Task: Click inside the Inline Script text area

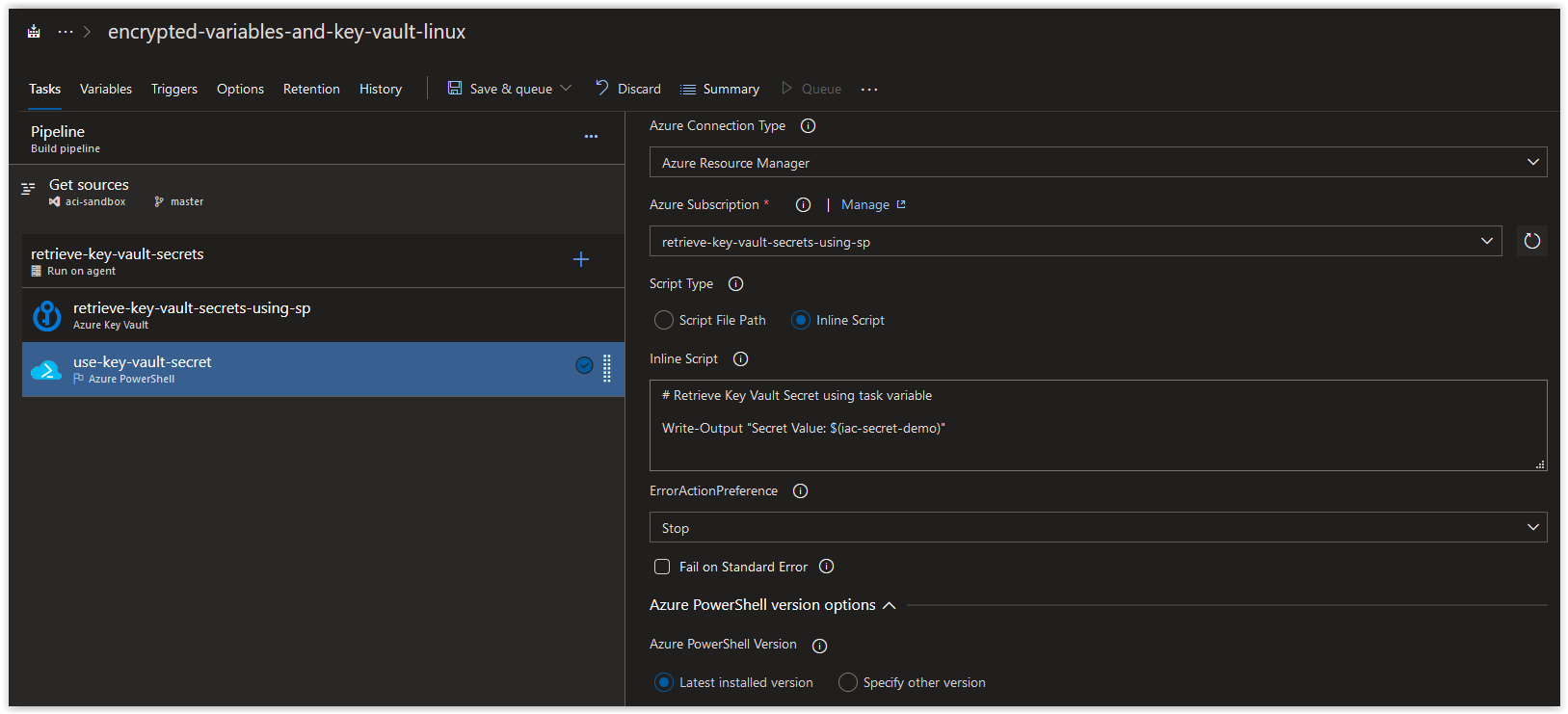Action: pyautogui.click(x=1099, y=425)
